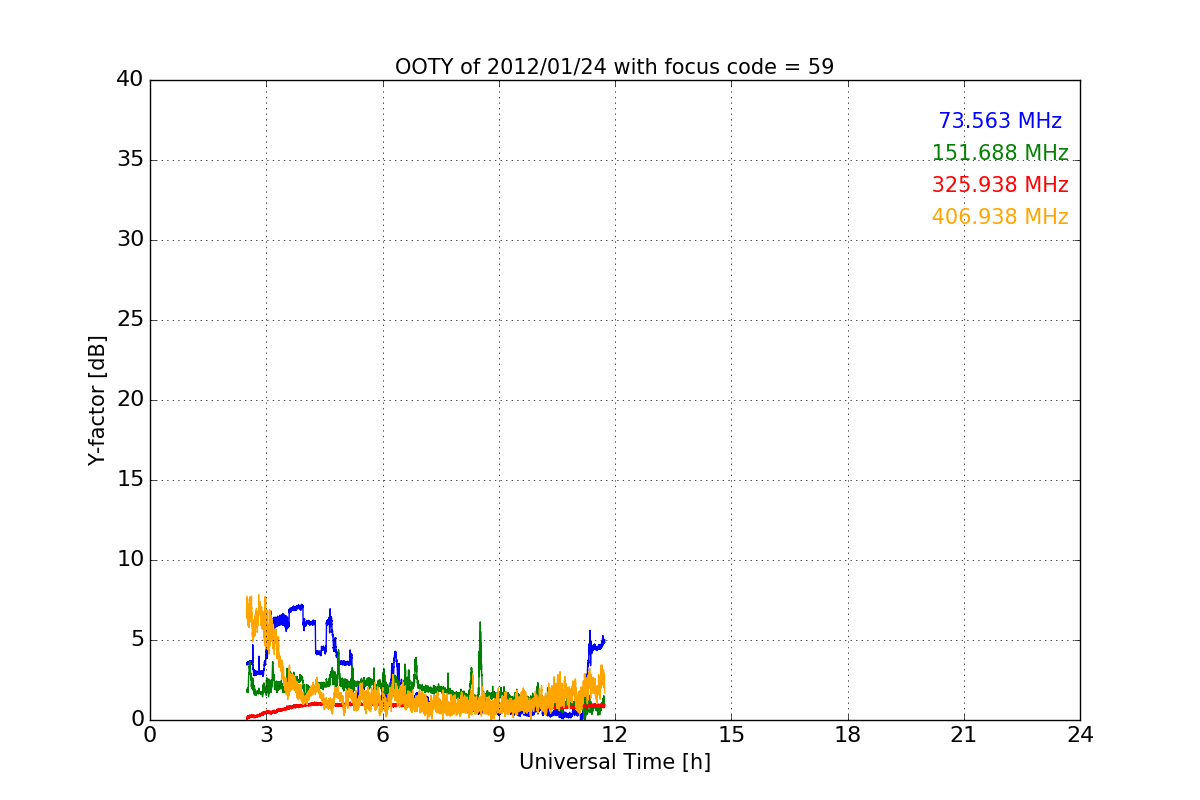Click the y-axis tick label 35

tap(130, 160)
